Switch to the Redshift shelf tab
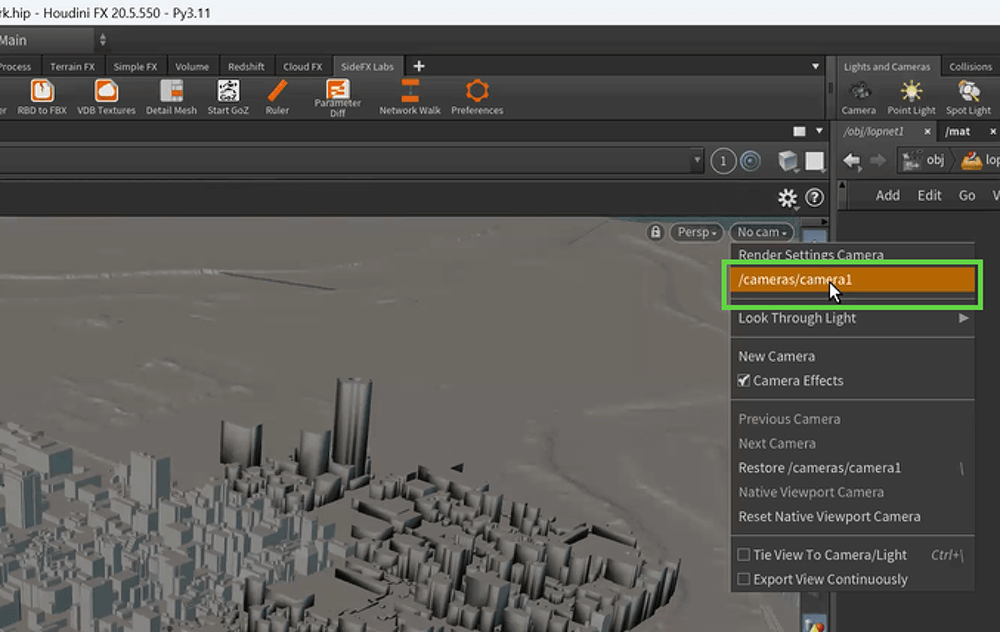 click(246, 67)
